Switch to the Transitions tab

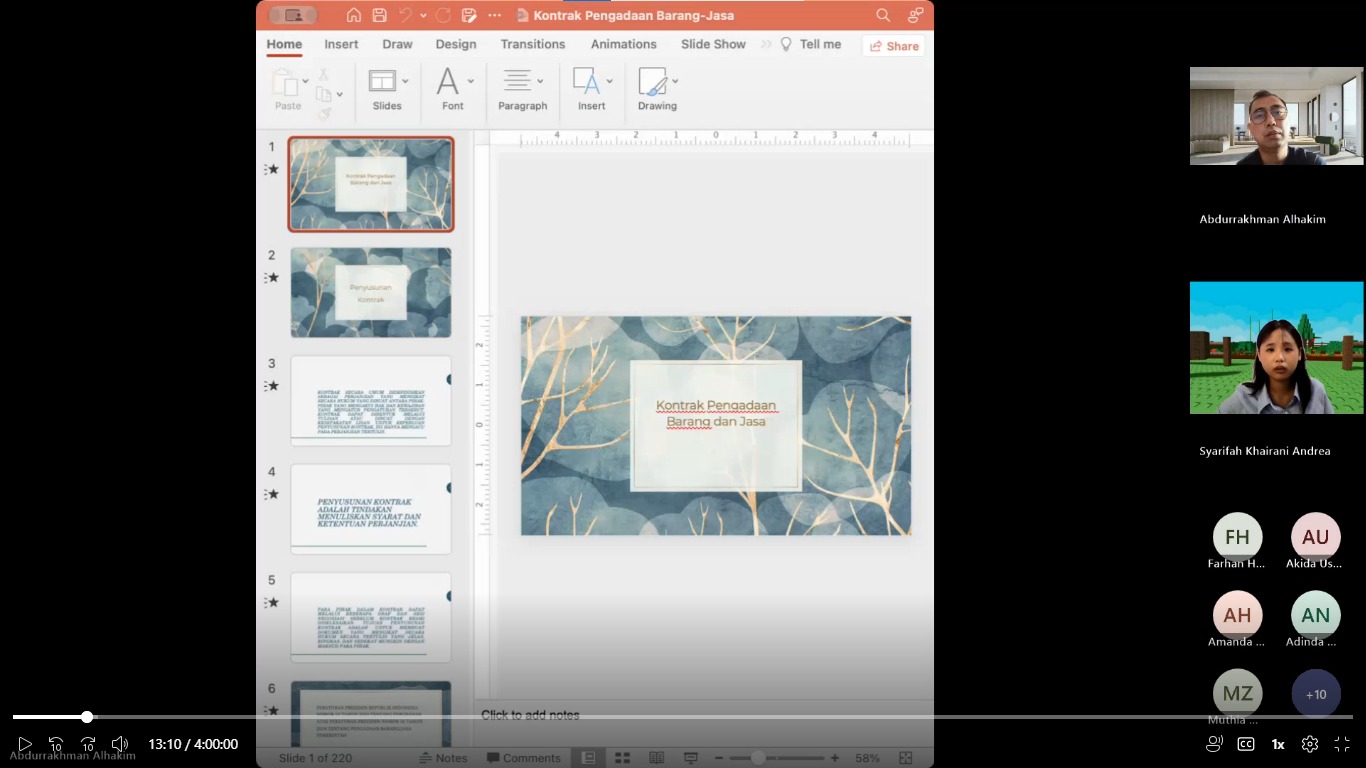532,44
